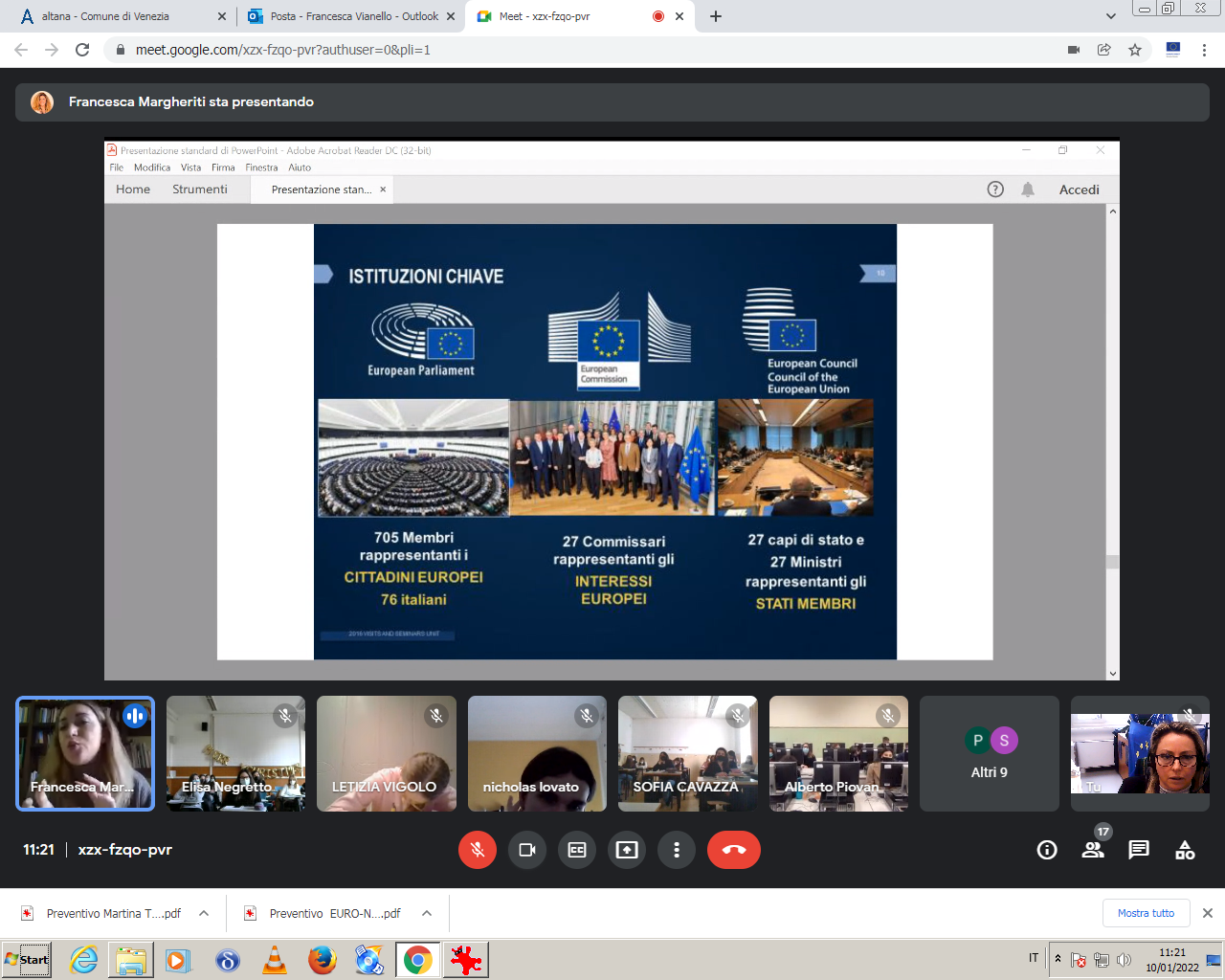
Task: Select Francesca Mar... video tile
Action: point(85,754)
